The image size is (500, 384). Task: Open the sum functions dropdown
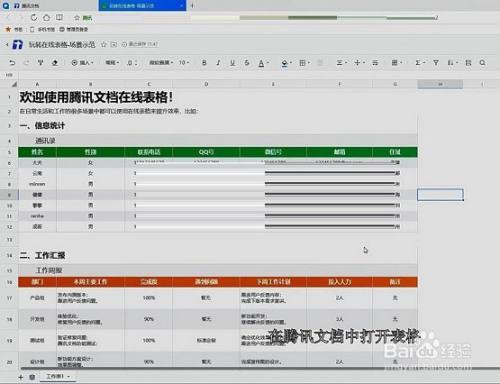tap(419, 63)
